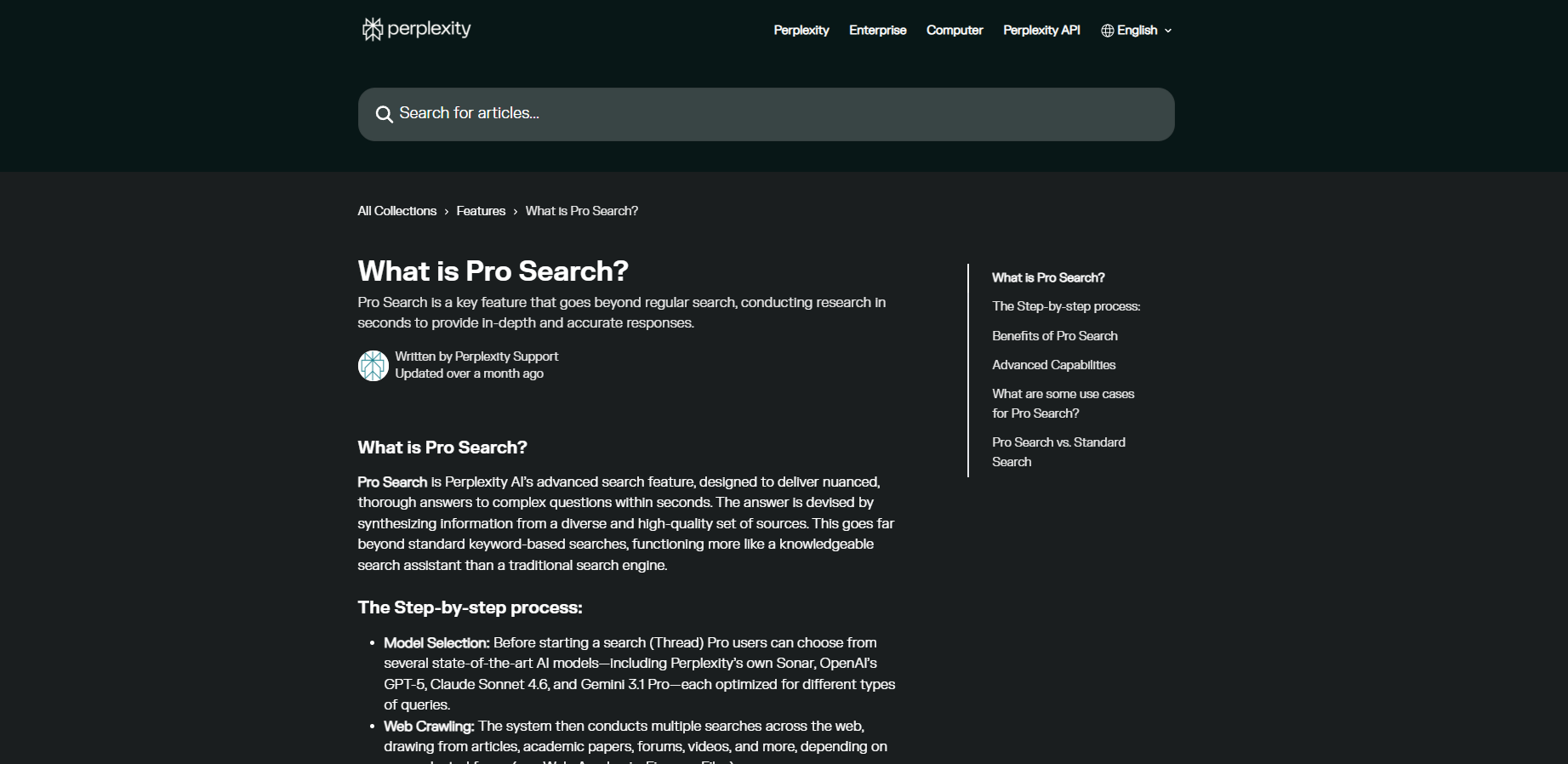1568x764 pixels.
Task: Click 'The Step-by-step process:' heading in article
Action: tap(470, 607)
